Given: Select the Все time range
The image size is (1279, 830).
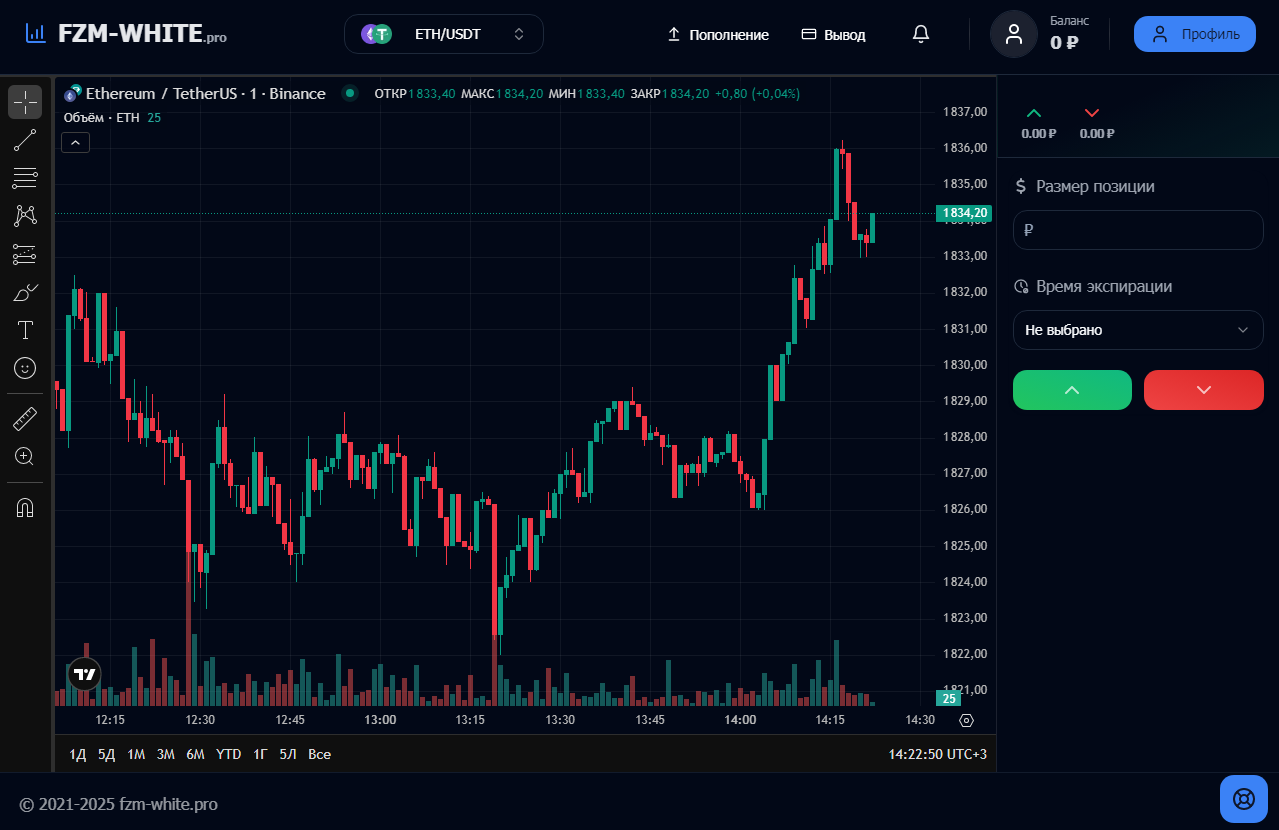Looking at the screenshot, I should pyautogui.click(x=320, y=754).
